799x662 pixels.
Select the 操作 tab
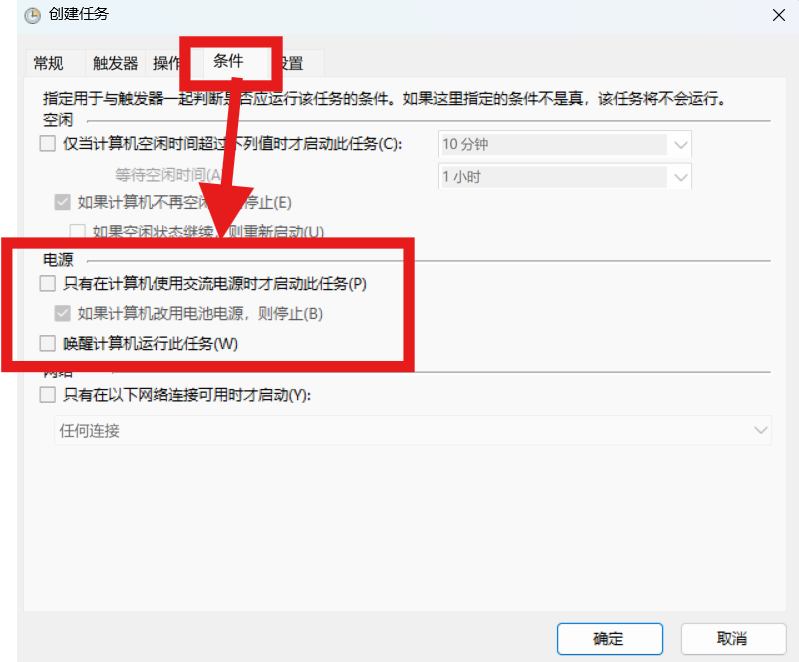click(x=166, y=63)
